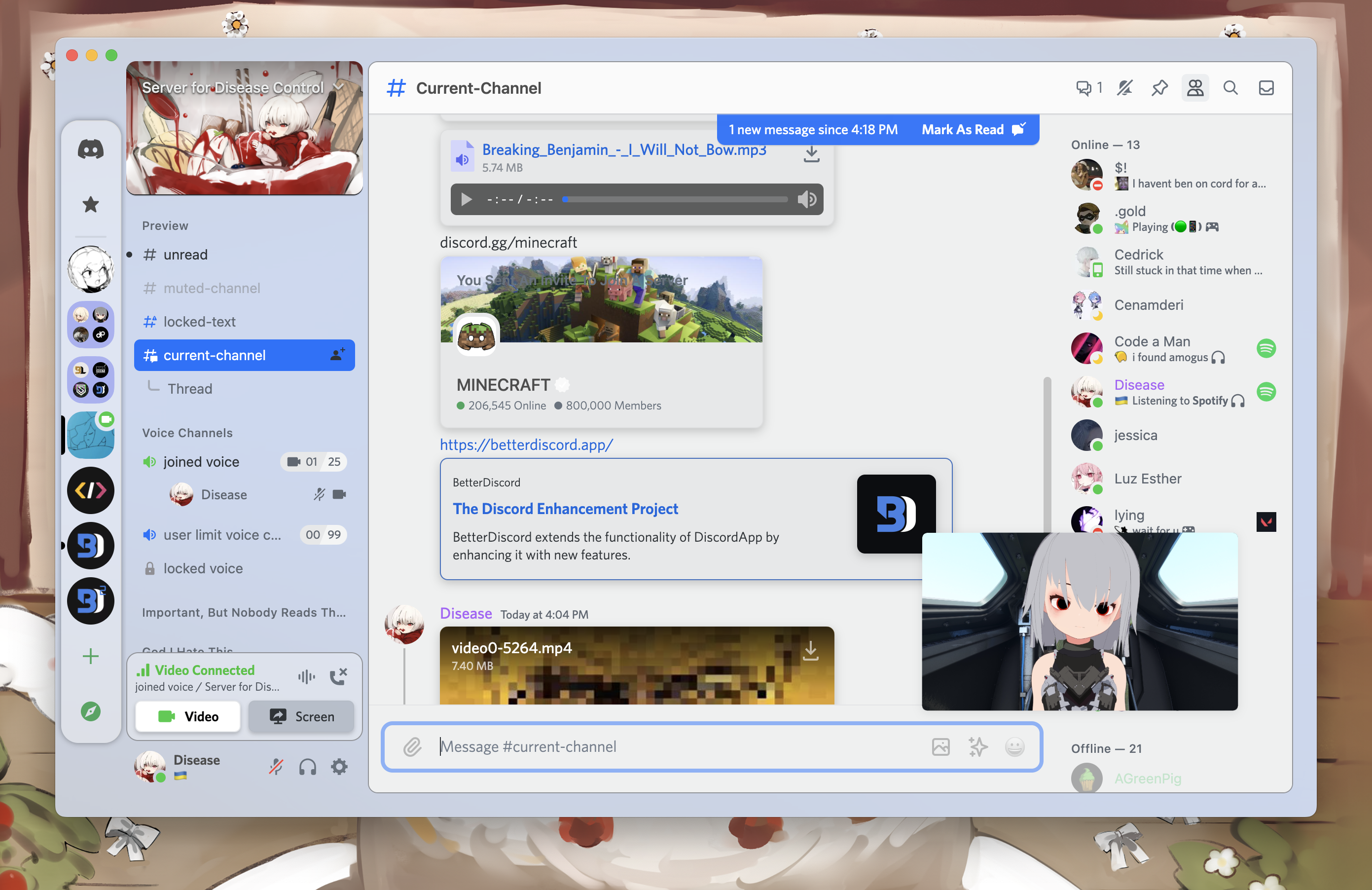Image resolution: width=1372 pixels, height=890 pixels.
Task: Open muted-channel
Action: pos(244,288)
